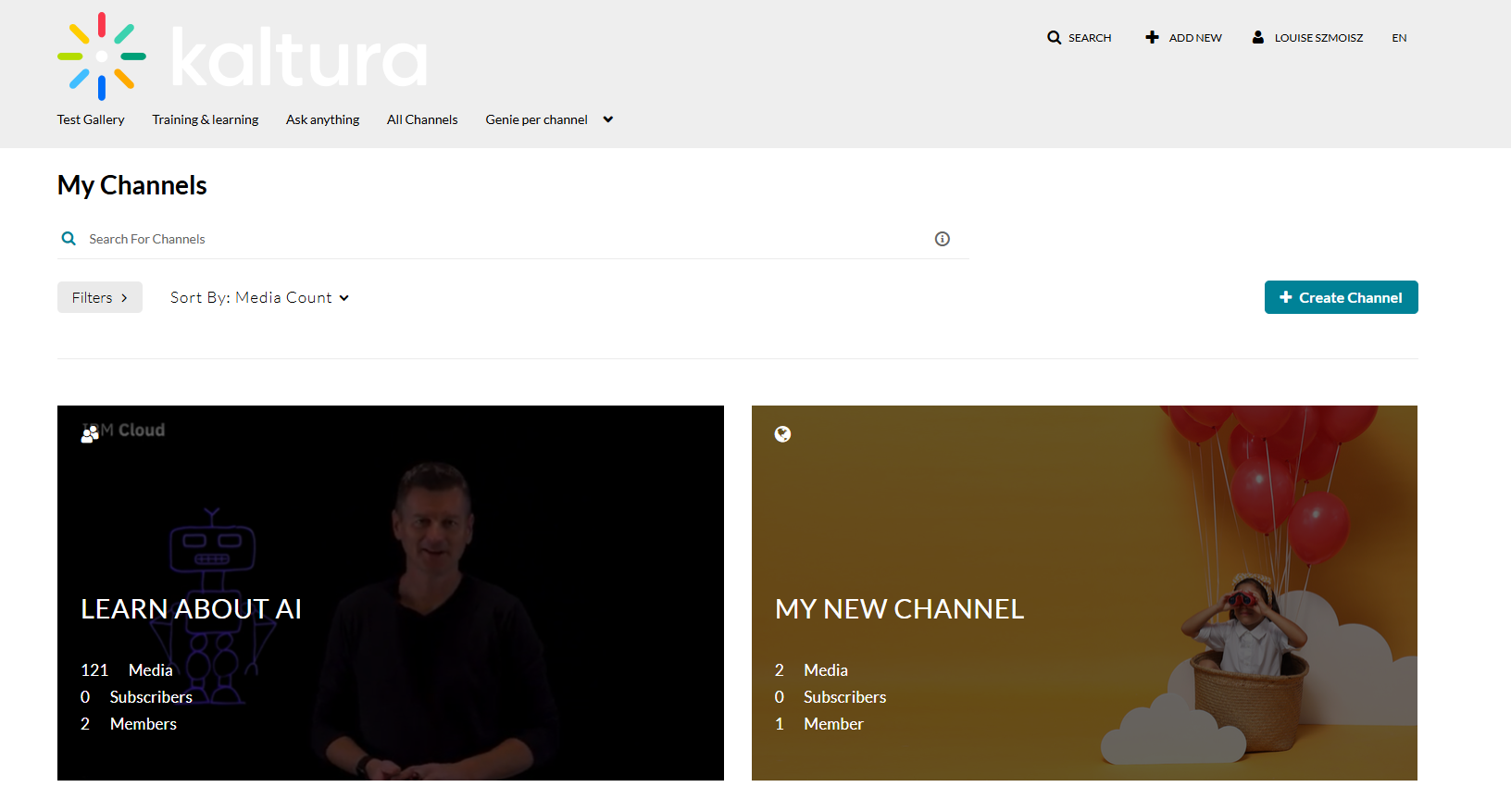Open the EN language selector

[1399, 38]
